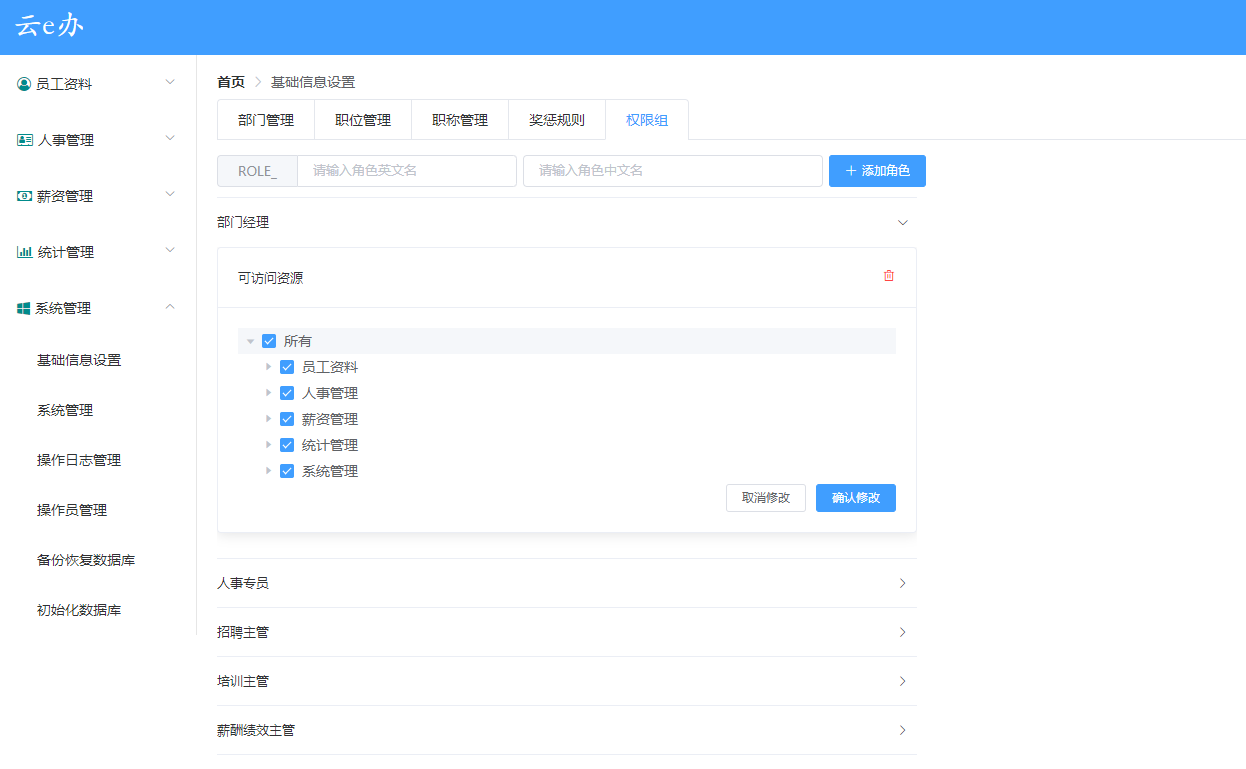The width and height of the screenshot is (1246, 769).
Task: Select the 权限组 tab
Action: (647, 120)
